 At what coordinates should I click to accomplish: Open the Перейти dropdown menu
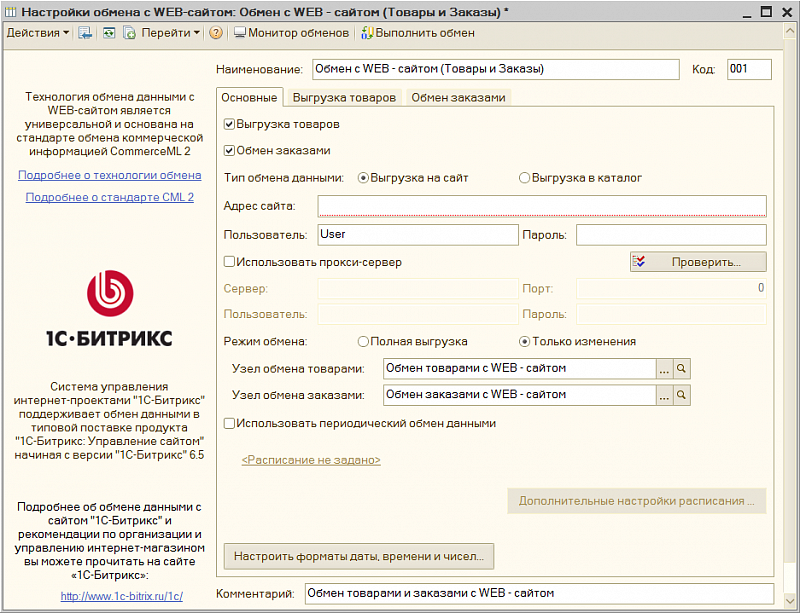[170, 33]
